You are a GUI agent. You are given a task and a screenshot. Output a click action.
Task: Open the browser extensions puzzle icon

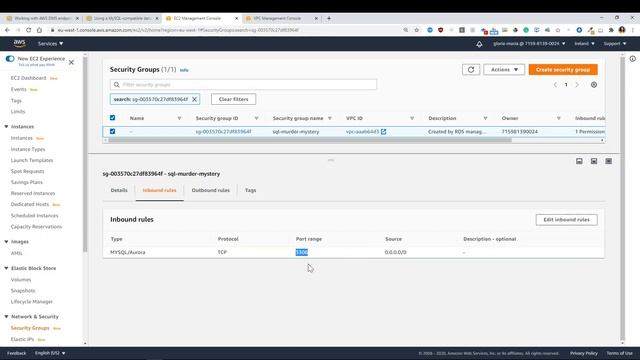(611, 30)
